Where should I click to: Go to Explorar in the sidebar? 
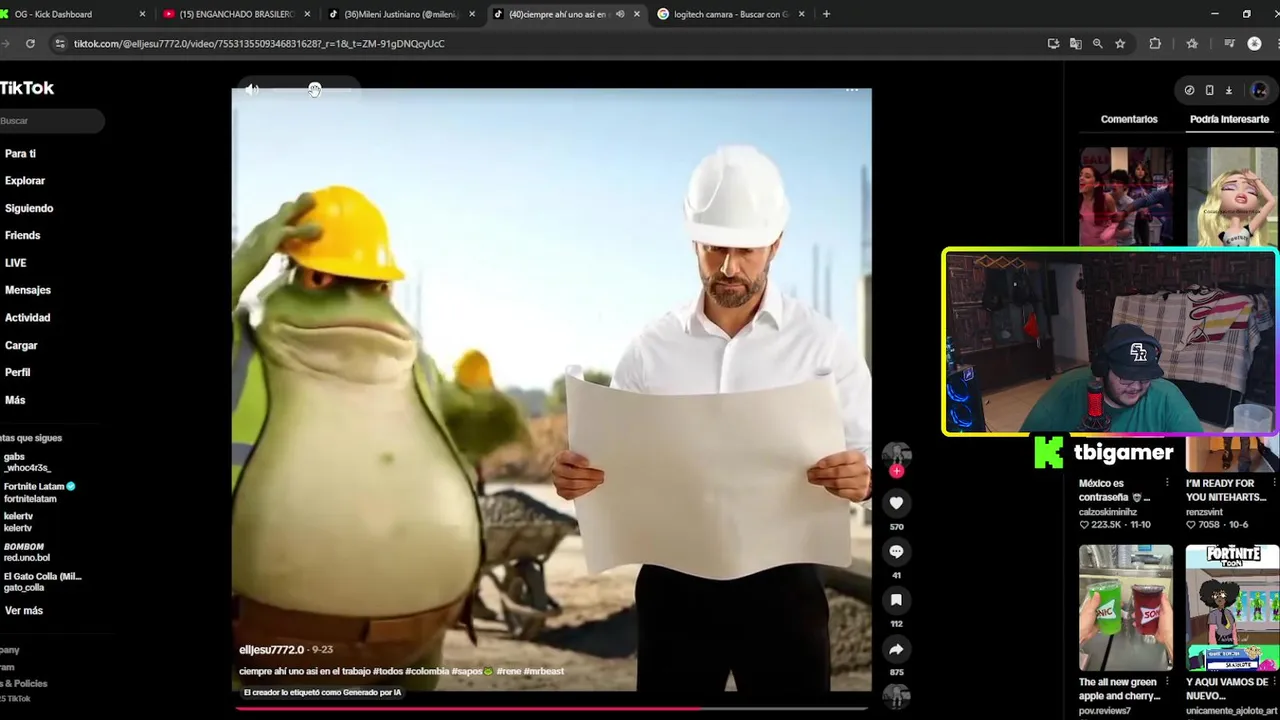25,181
